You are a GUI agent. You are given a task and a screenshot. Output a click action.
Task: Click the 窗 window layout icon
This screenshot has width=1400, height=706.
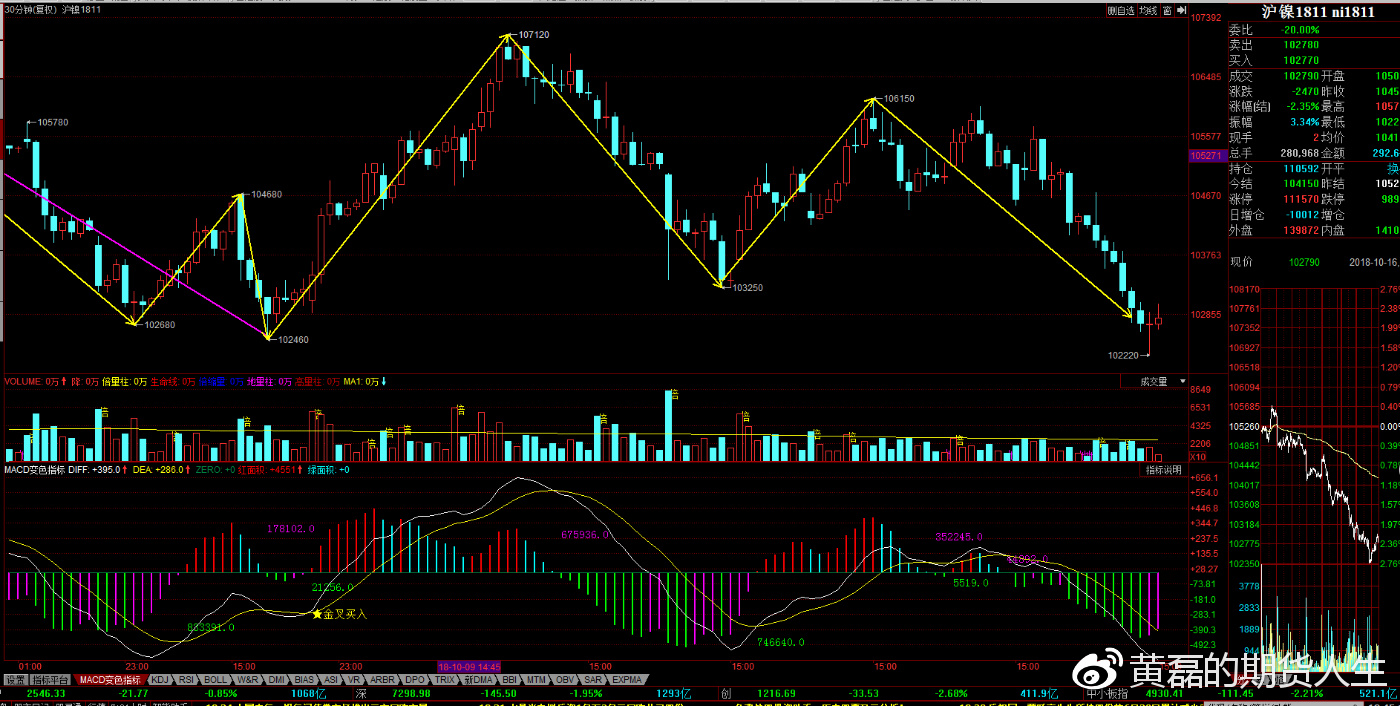[1166, 11]
